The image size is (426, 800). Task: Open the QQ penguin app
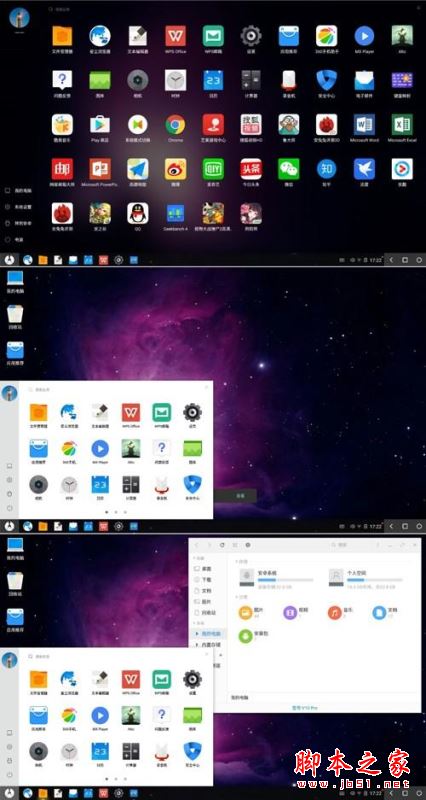138,213
